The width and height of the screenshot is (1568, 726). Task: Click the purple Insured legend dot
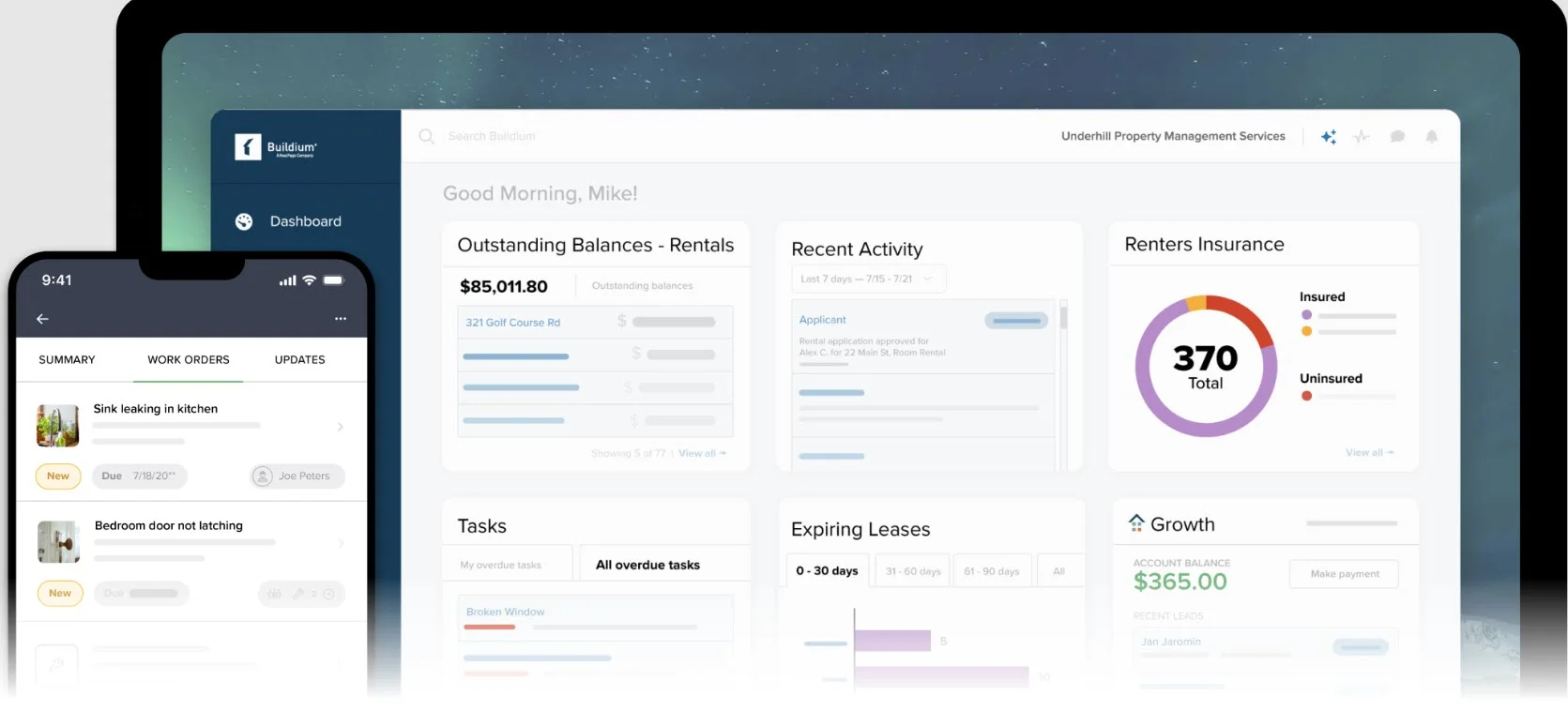(x=1306, y=315)
